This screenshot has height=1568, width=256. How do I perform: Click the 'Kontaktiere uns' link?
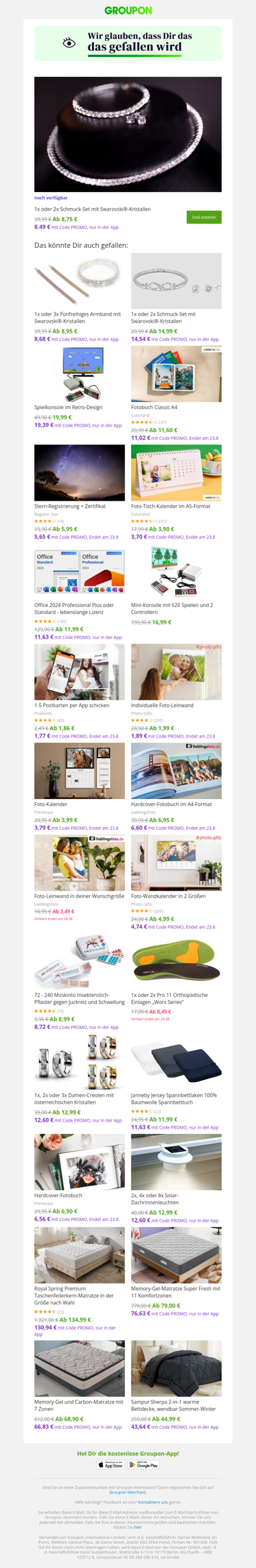pos(153,1501)
